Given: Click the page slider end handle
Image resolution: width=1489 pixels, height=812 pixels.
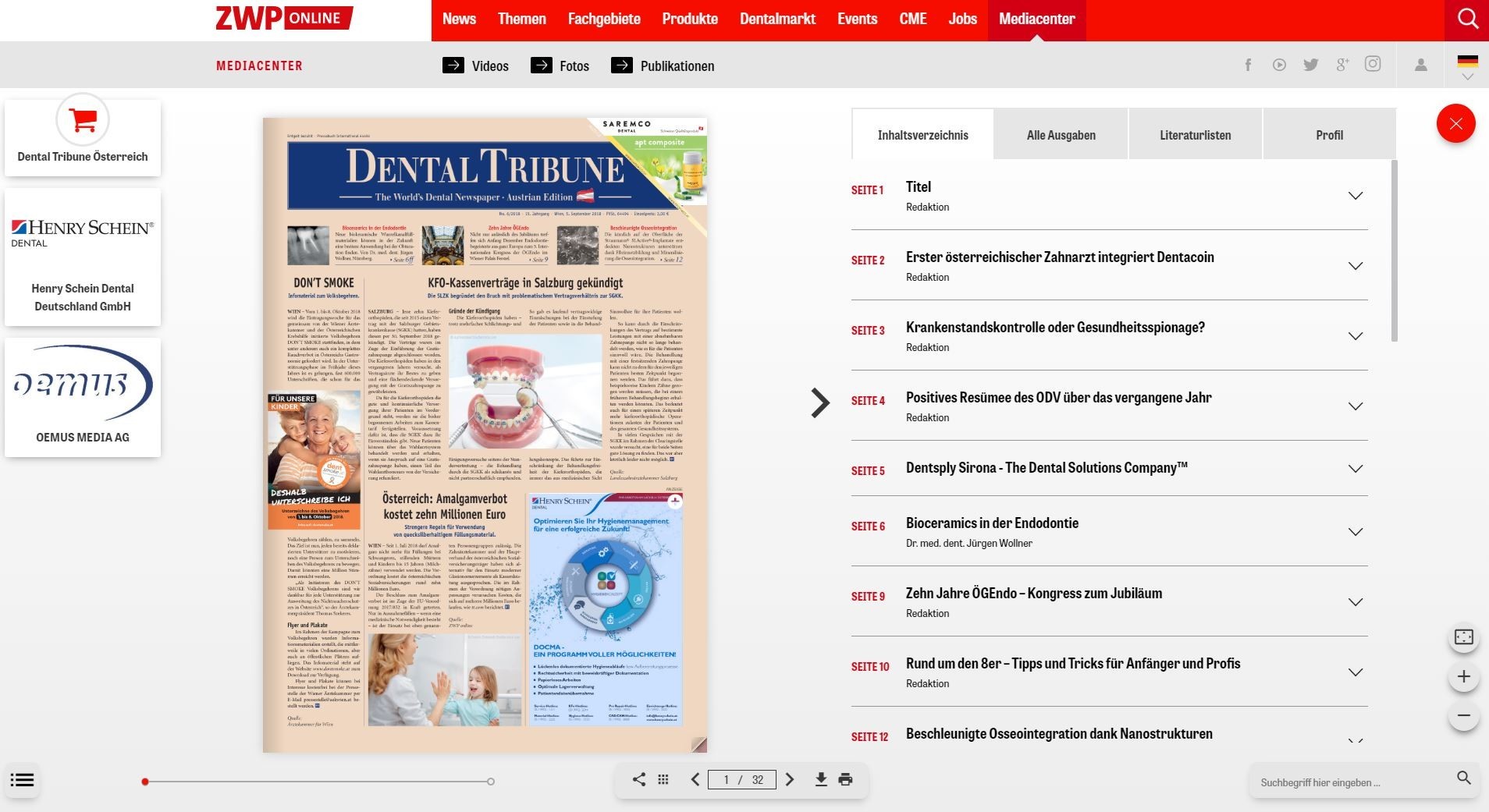Looking at the screenshot, I should (x=491, y=782).
